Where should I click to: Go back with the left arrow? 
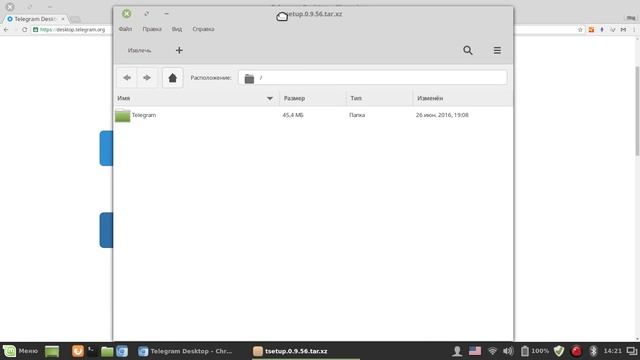coord(127,78)
